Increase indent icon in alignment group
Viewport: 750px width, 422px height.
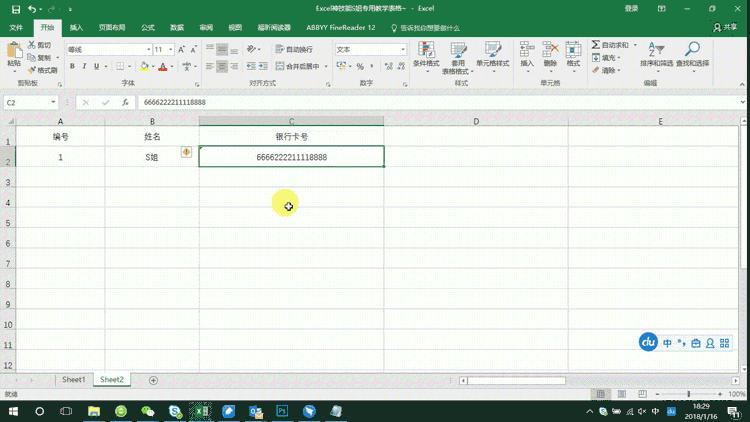coord(263,66)
